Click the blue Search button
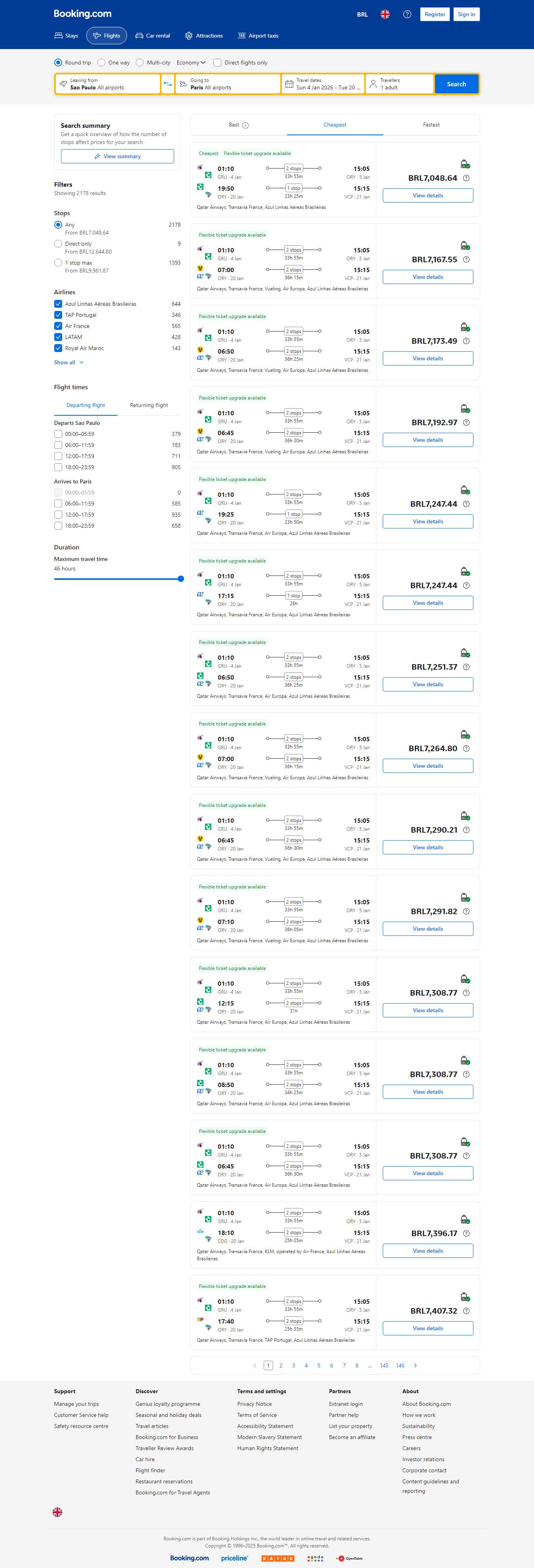The height and width of the screenshot is (1568, 534). pos(456,84)
